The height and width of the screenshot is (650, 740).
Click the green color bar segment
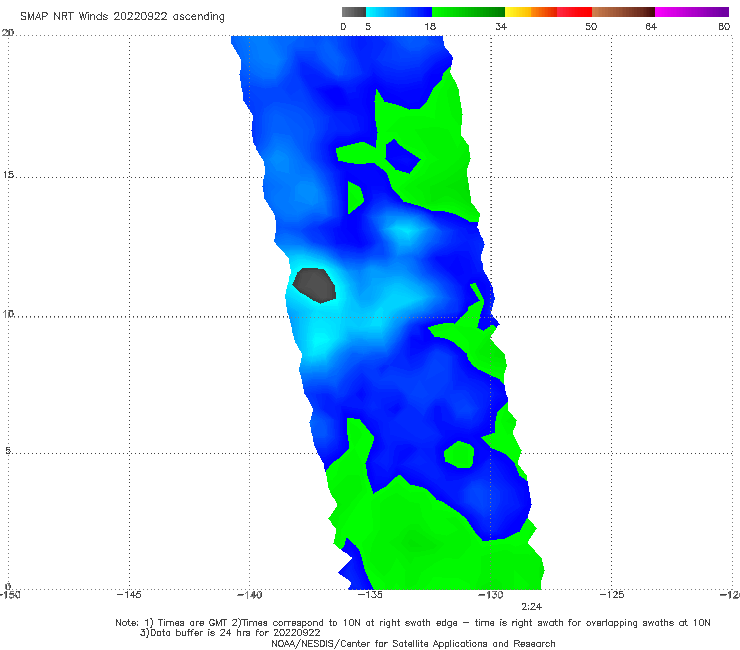(x=468, y=12)
